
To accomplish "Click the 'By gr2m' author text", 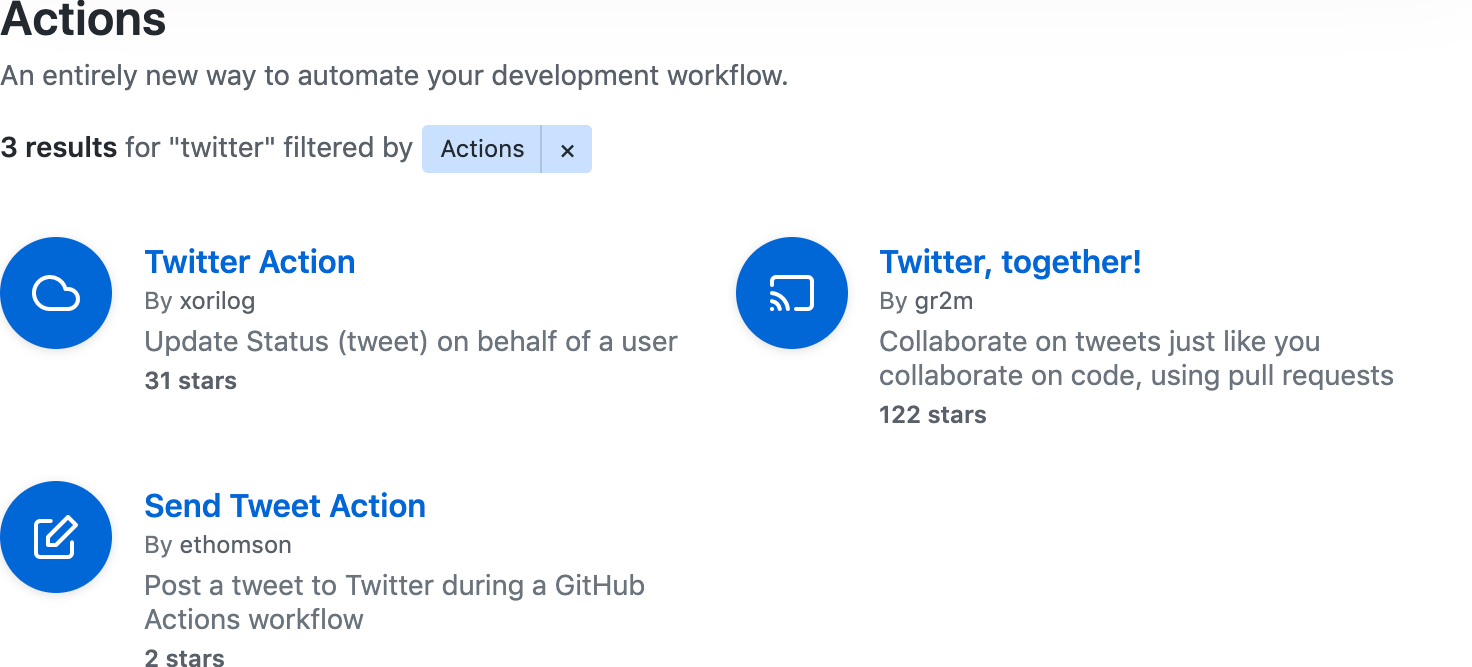I will [926, 301].
